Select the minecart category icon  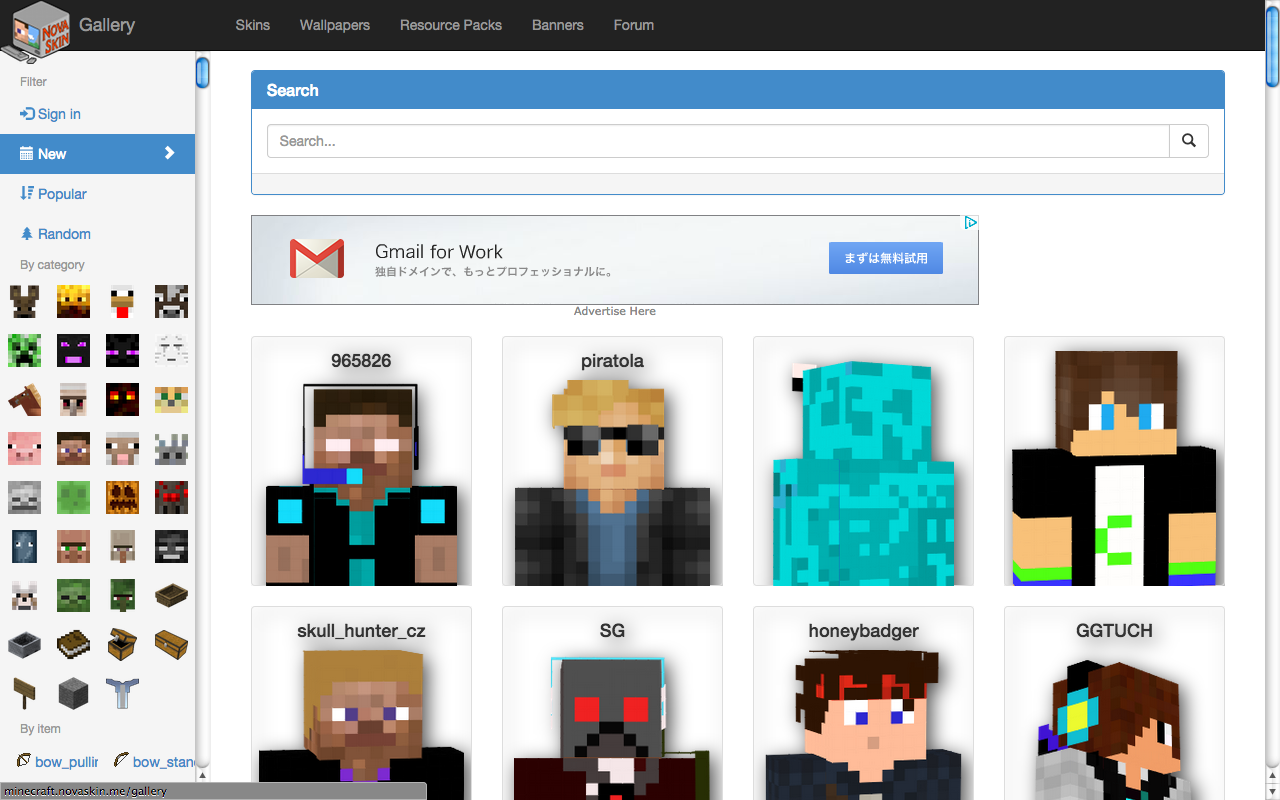[24, 644]
